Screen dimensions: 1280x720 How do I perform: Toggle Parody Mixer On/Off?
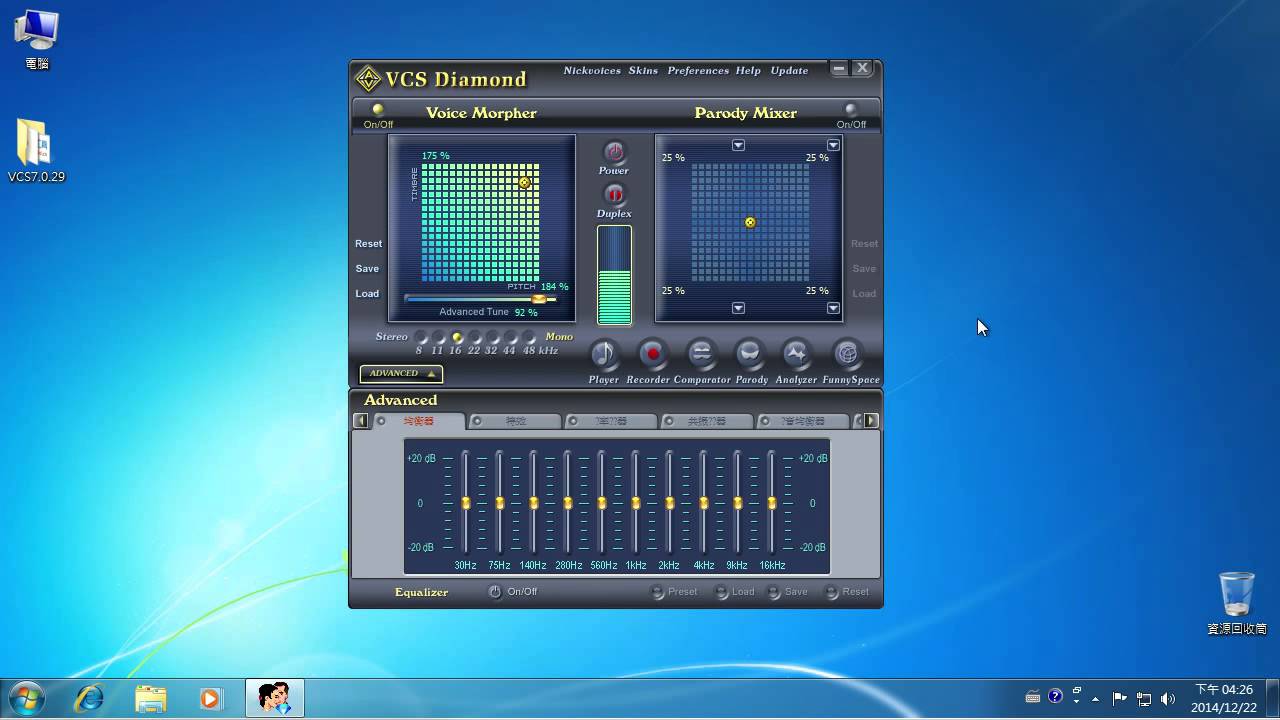(851, 109)
